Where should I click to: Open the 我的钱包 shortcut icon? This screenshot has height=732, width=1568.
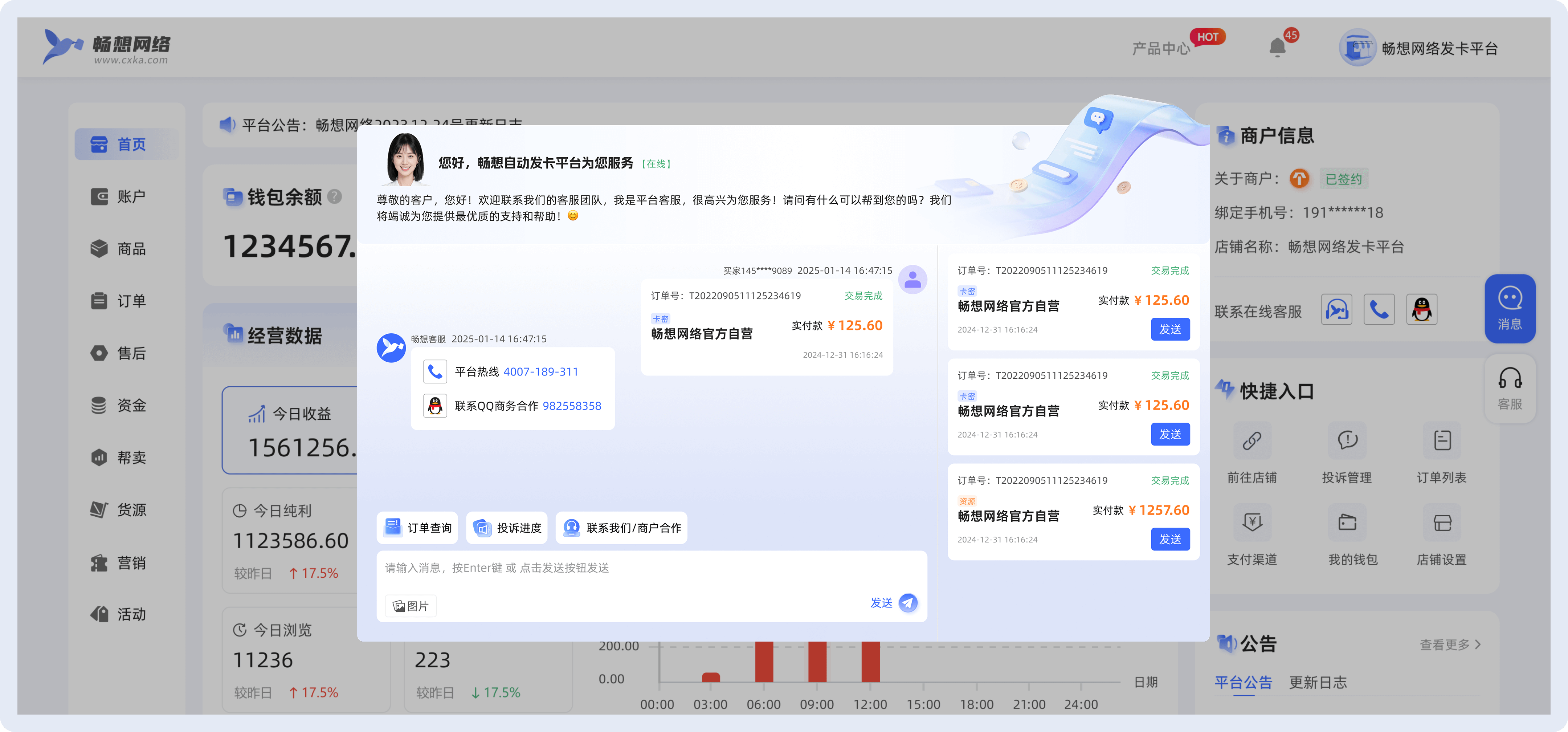[1347, 522]
